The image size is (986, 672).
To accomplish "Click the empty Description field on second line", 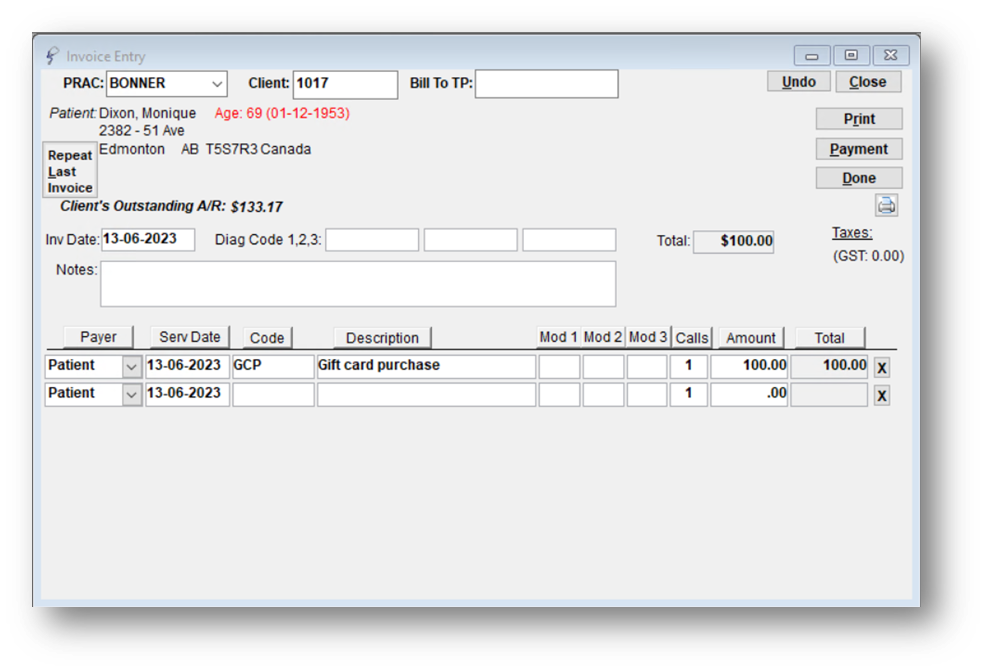I will tap(426, 395).
